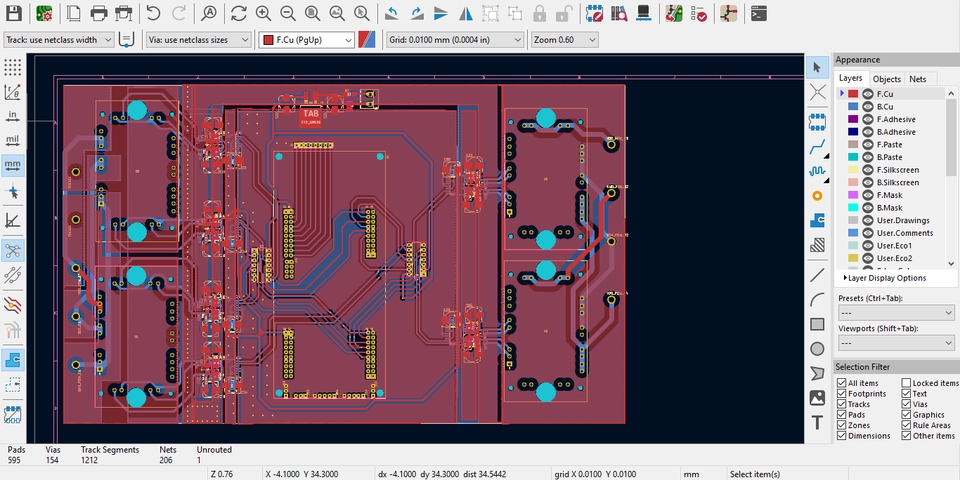This screenshot has width=960, height=480.
Task: Switch units to millimeters (mm)
Action: pyautogui.click(x=13, y=165)
